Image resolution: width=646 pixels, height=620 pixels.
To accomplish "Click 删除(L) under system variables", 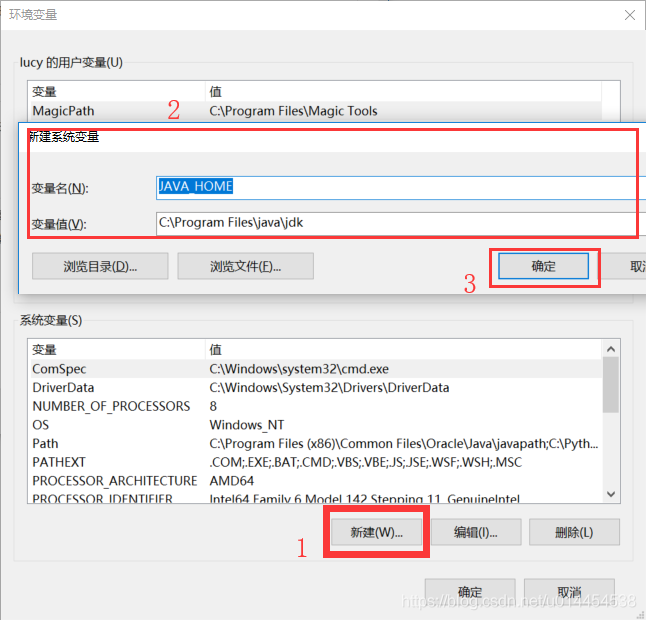I will 574,532.
